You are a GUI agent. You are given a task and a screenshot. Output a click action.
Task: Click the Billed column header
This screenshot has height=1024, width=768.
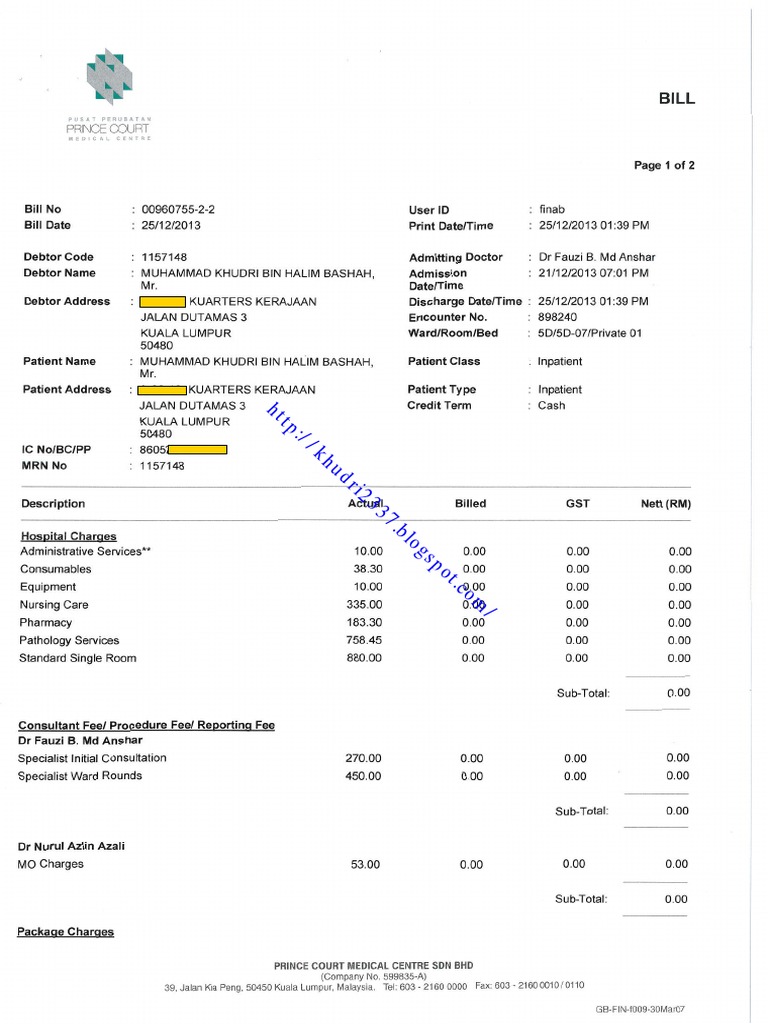click(x=470, y=504)
